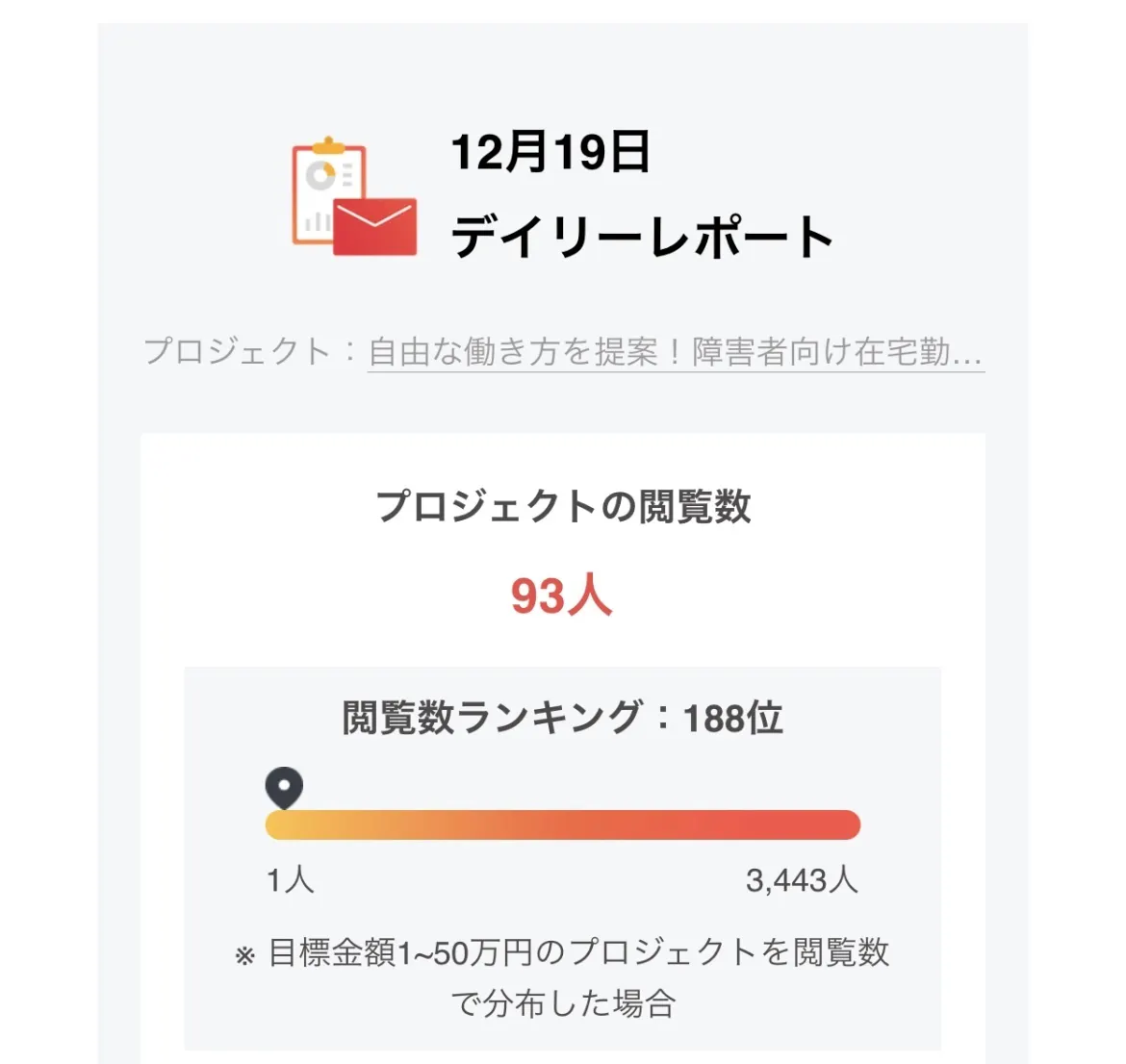Open the 自由な働き方を提案 project link

tap(675, 352)
